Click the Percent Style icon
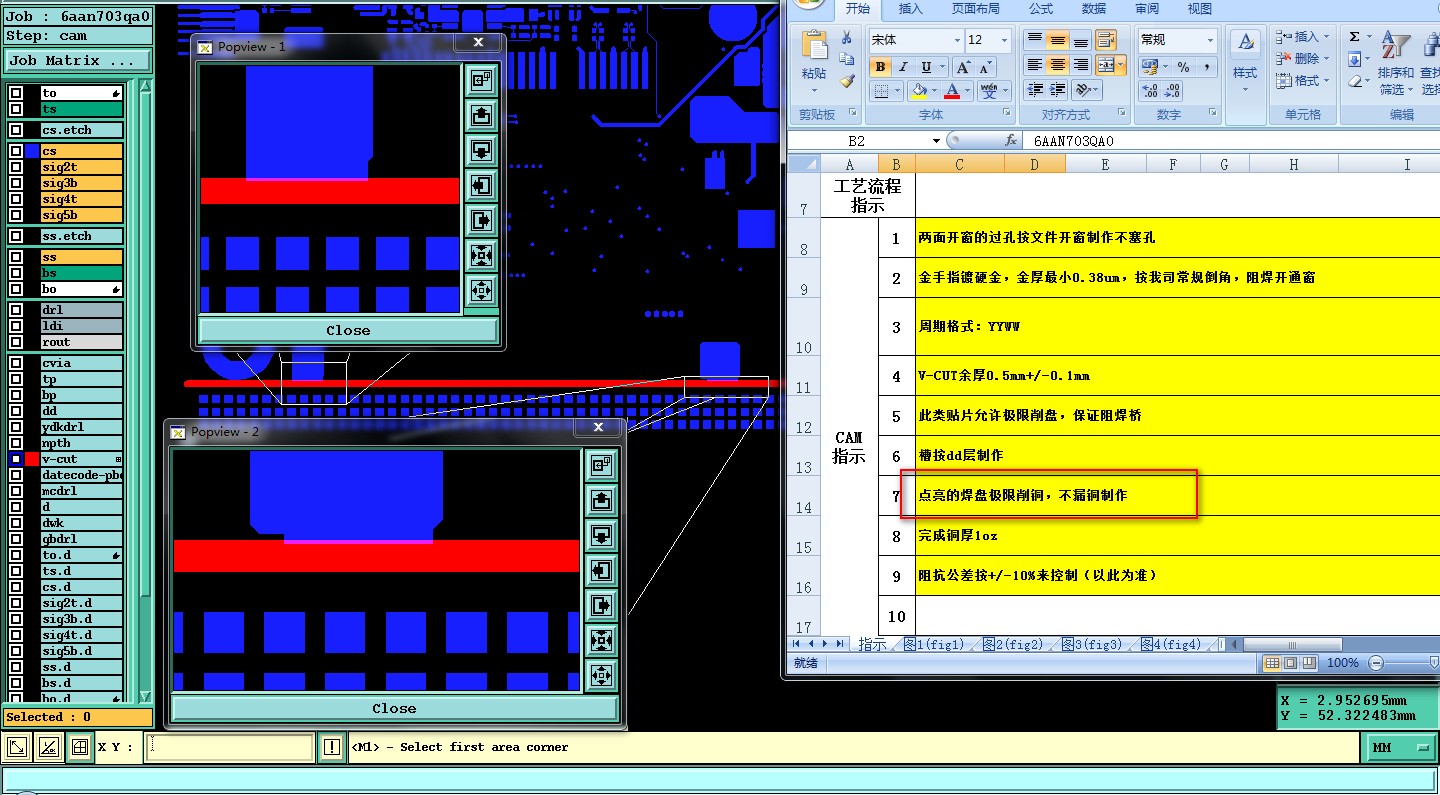The image size is (1440, 795). click(x=1183, y=67)
